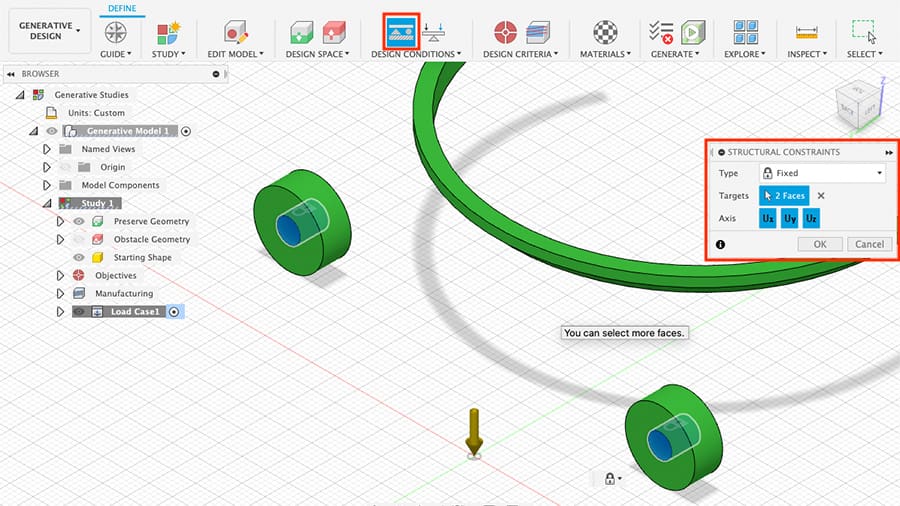
Task: Toggle the Uz axis constraint
Action: pos(811,219)
